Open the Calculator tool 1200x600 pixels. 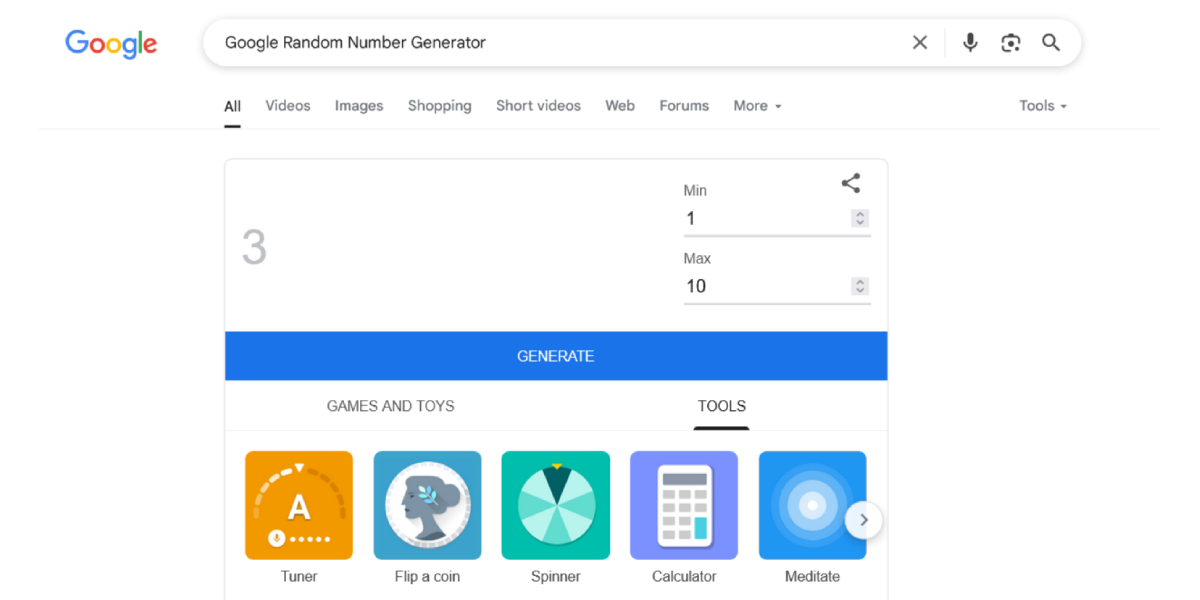coord(684,505)
